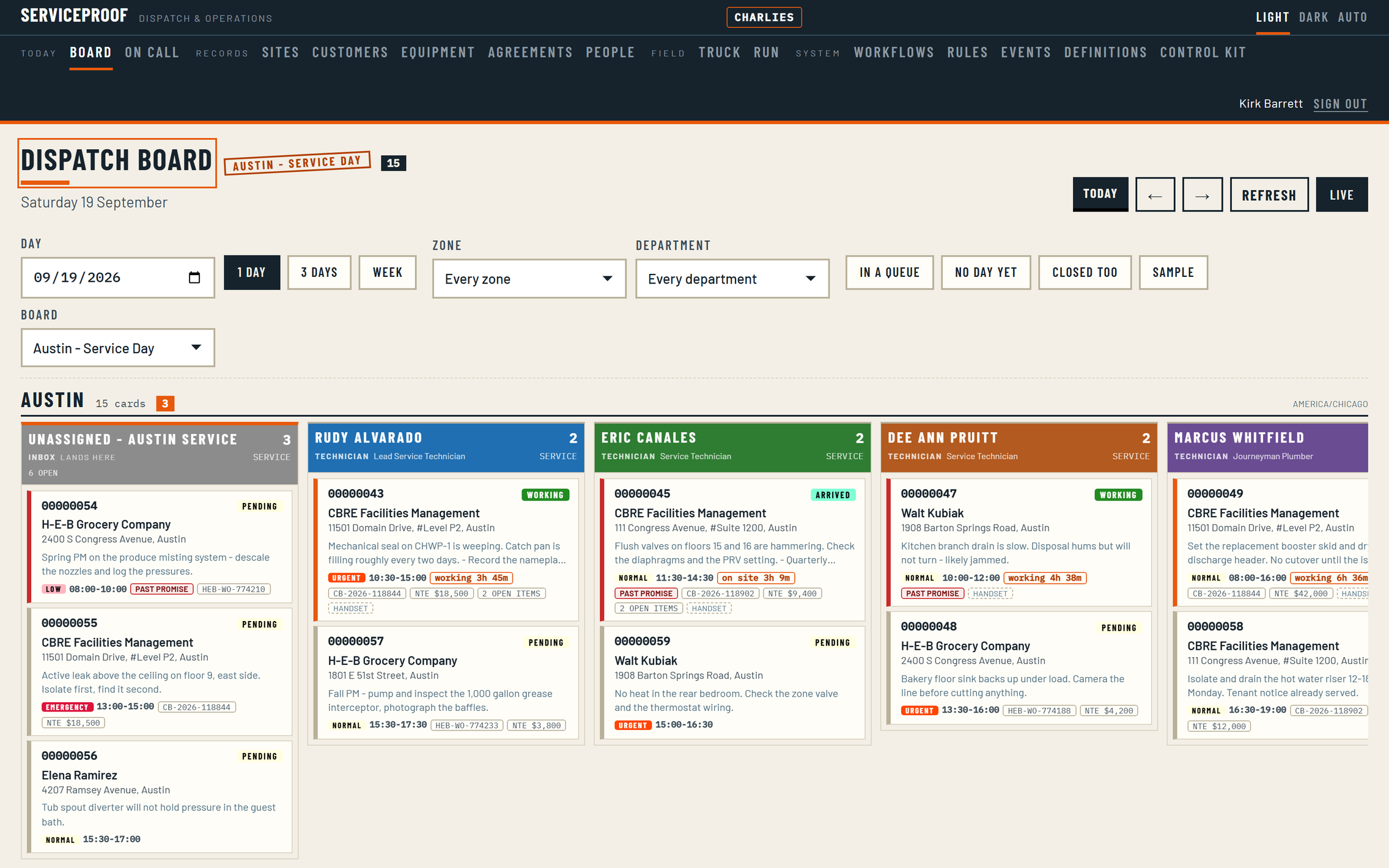Click the date input field 09/19/2026
The height and width of the screenshot is (868, 1389).
click(x=118, y=278)
